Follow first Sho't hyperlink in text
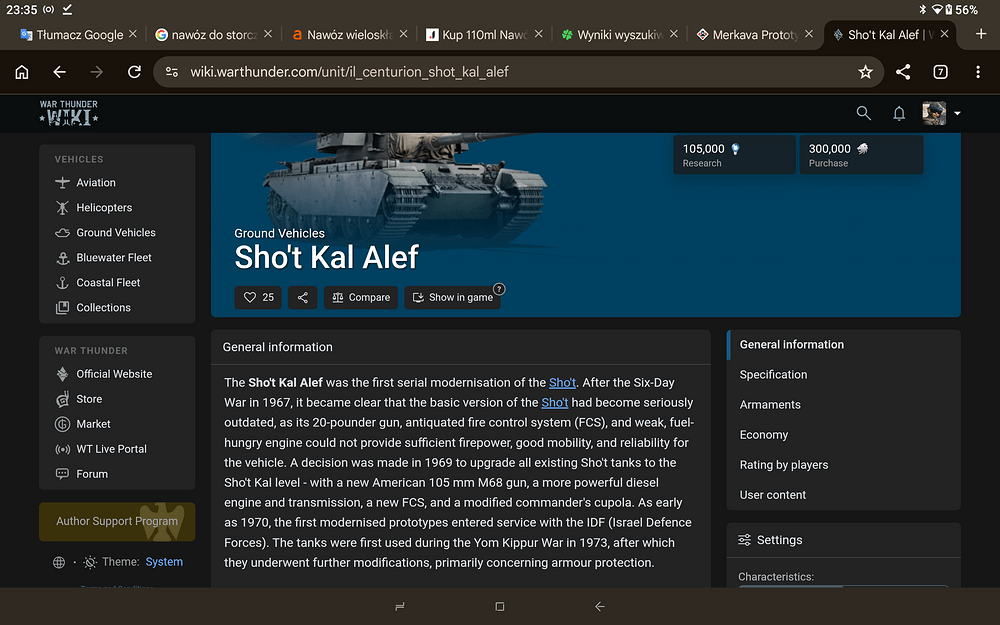 (562, 383)
